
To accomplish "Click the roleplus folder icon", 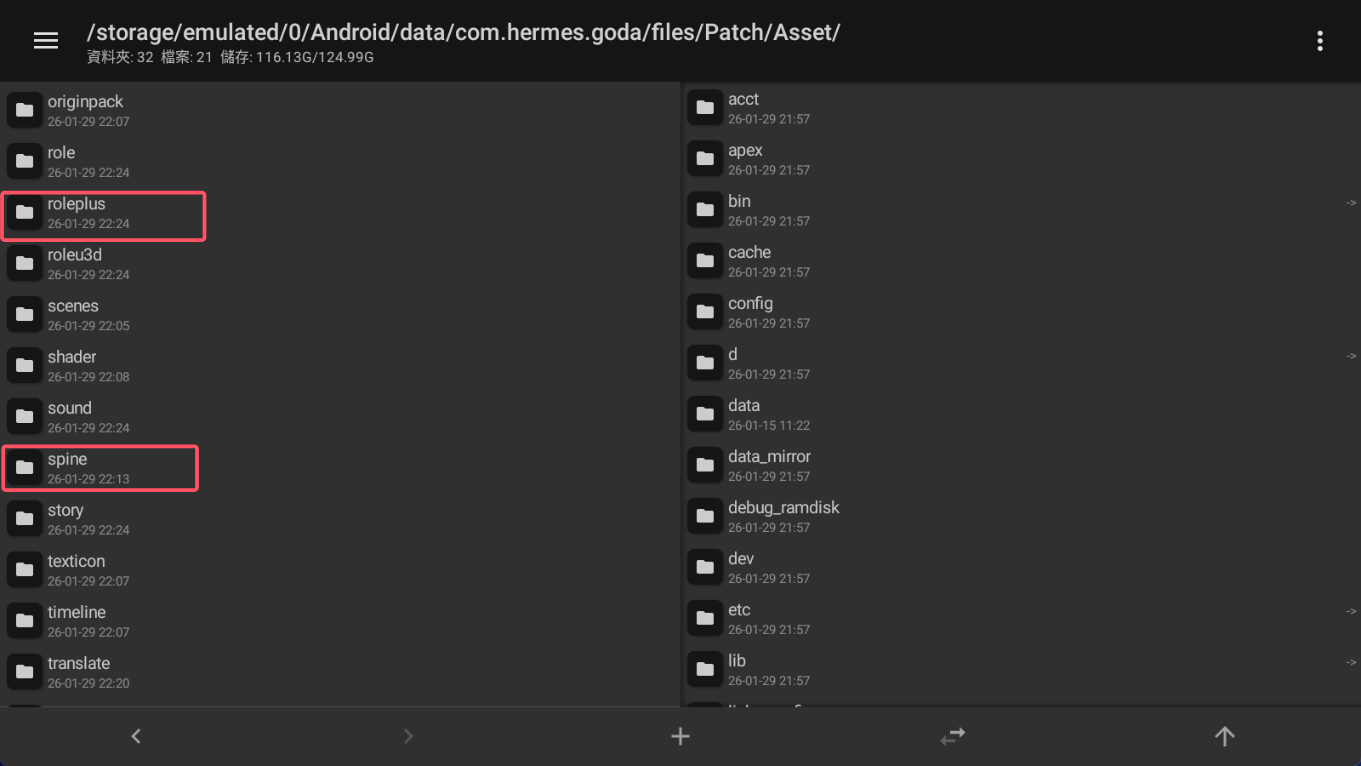I will point(25,212).
